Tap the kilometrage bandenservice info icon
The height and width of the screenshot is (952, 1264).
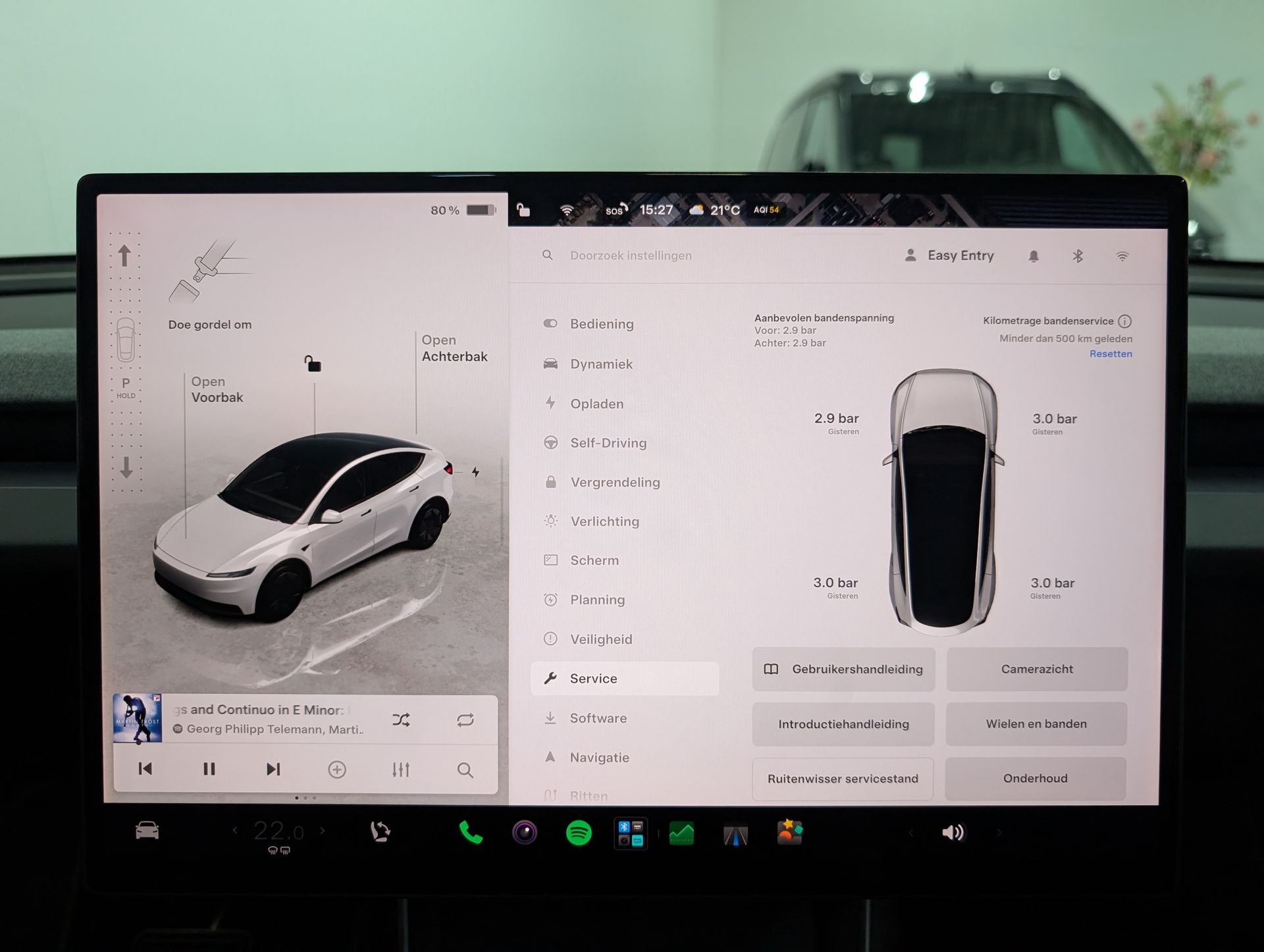[x=1124, y=321]
